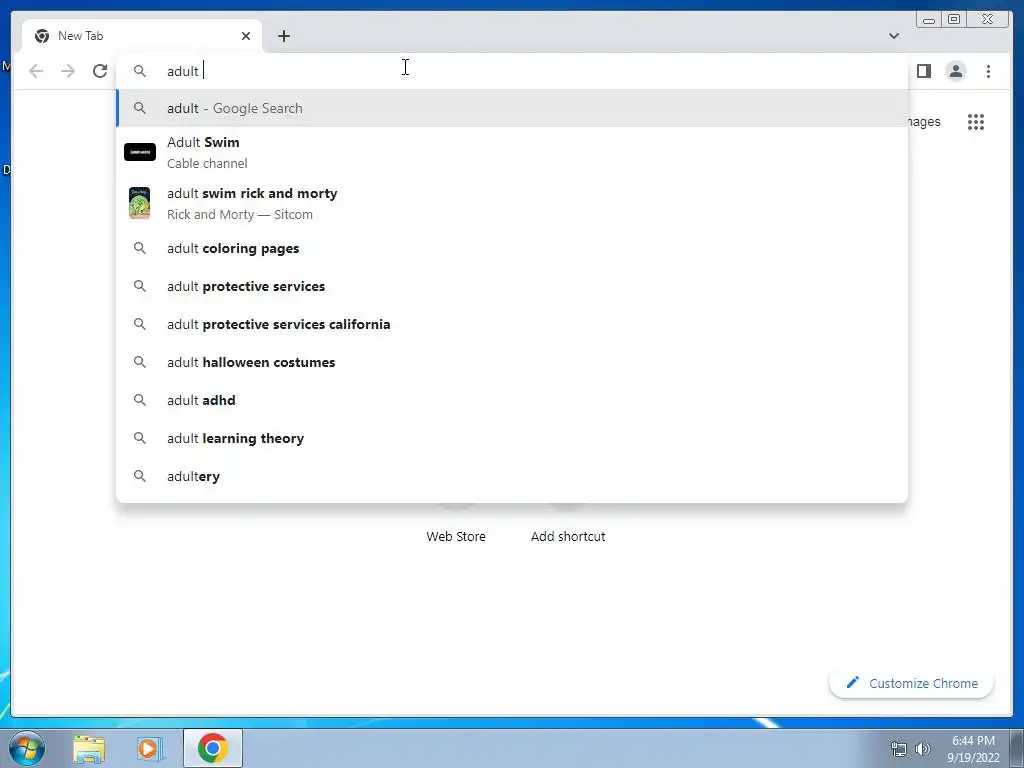Select 'adult coloring pages' suggestion
Screen dimensions: 1024x768
point(513,248)
